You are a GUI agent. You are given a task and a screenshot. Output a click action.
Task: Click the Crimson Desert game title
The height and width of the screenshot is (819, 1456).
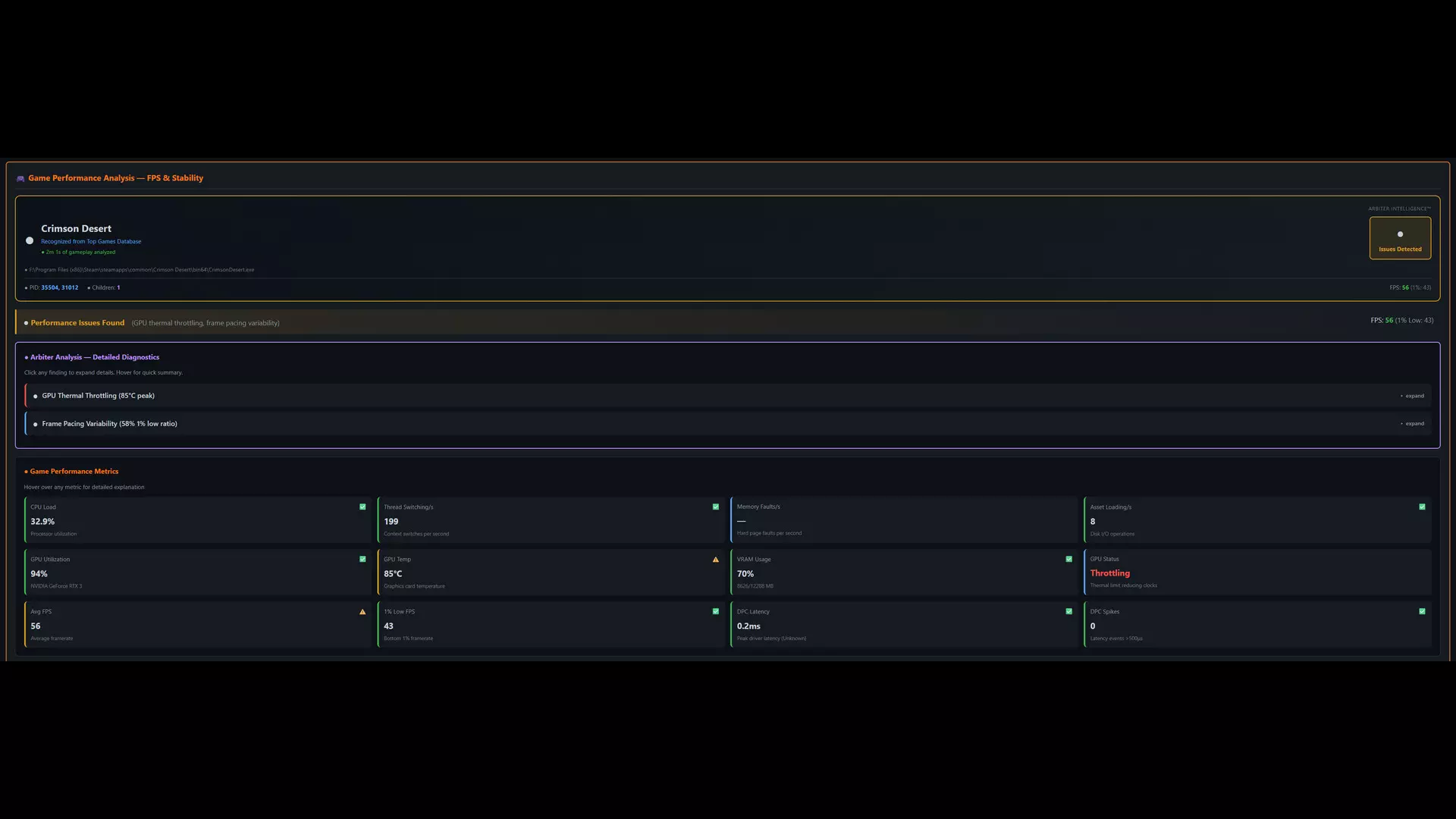[x=76, y=228]
